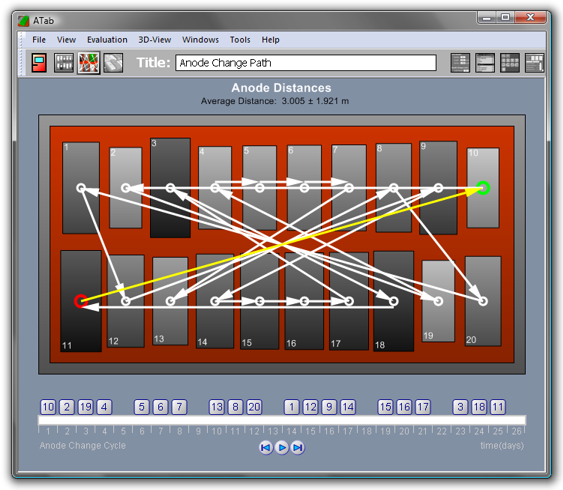Select anode 8 button on timeline
This screenshot has width=563, height=490.
coord(236,407)
